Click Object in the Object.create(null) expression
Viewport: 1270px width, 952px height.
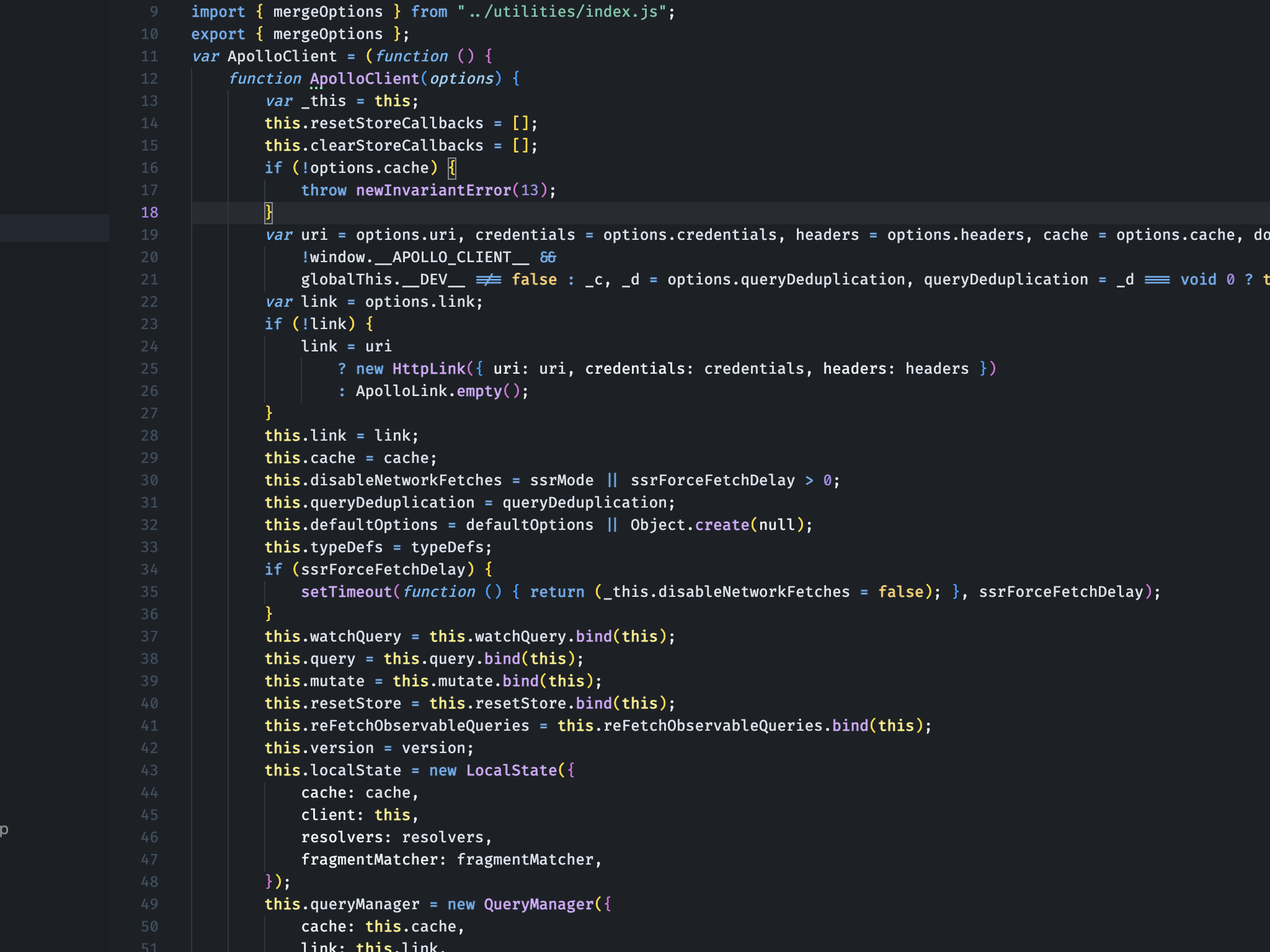657,525
